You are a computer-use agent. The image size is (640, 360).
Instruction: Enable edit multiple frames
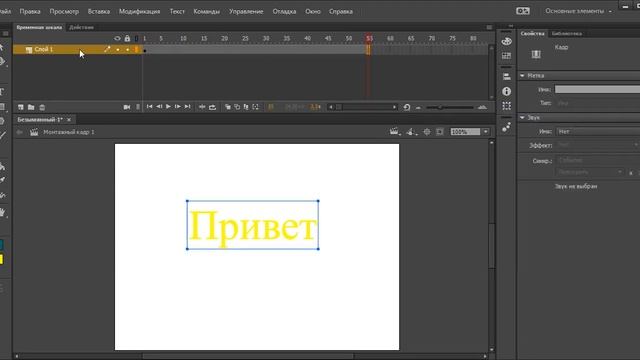[x=246, y=107]
